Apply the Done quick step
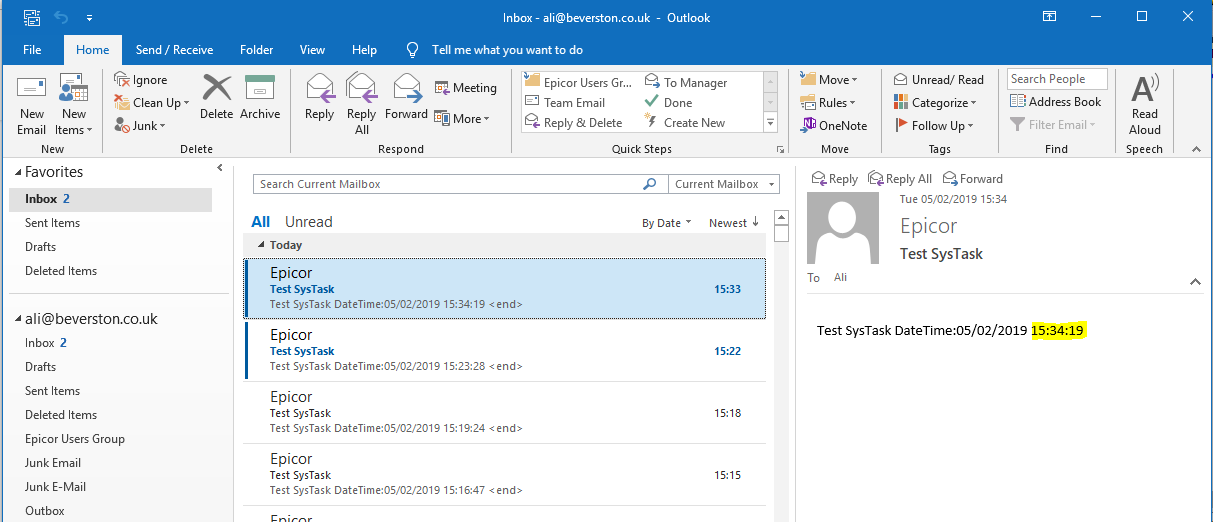1213x522 pixels. point(668,102)
